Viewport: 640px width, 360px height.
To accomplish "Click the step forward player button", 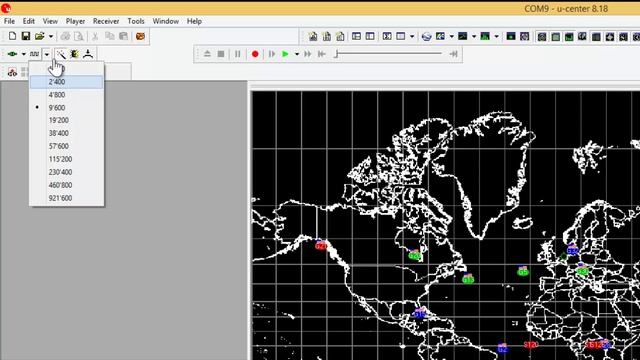I will click(x=272, y=54).
